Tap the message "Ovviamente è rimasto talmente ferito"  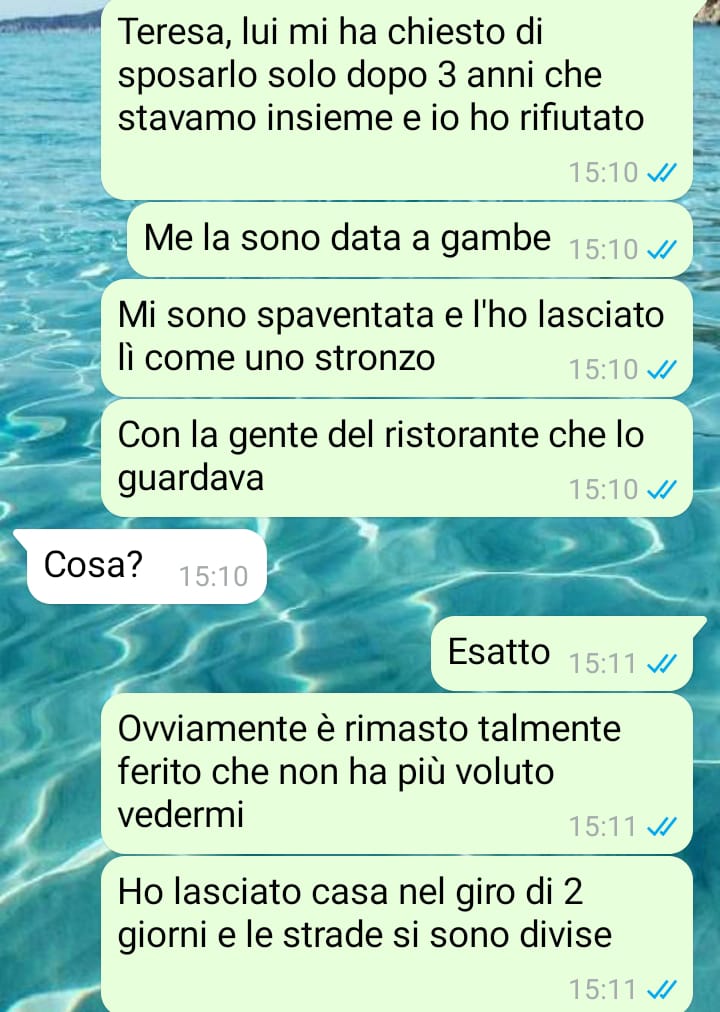click(x=397, y=773)
